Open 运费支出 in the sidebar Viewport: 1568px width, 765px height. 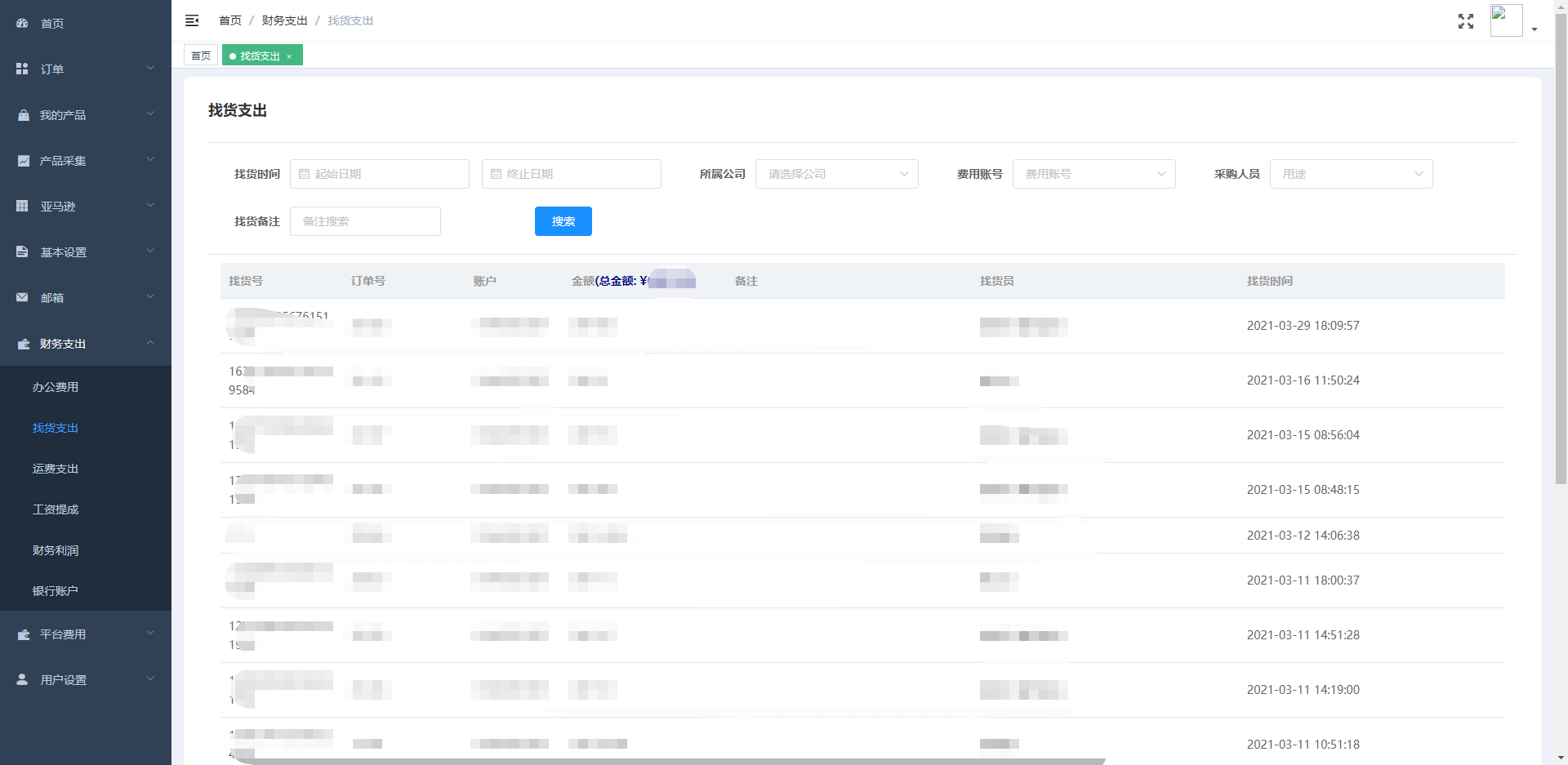[56, 469]
